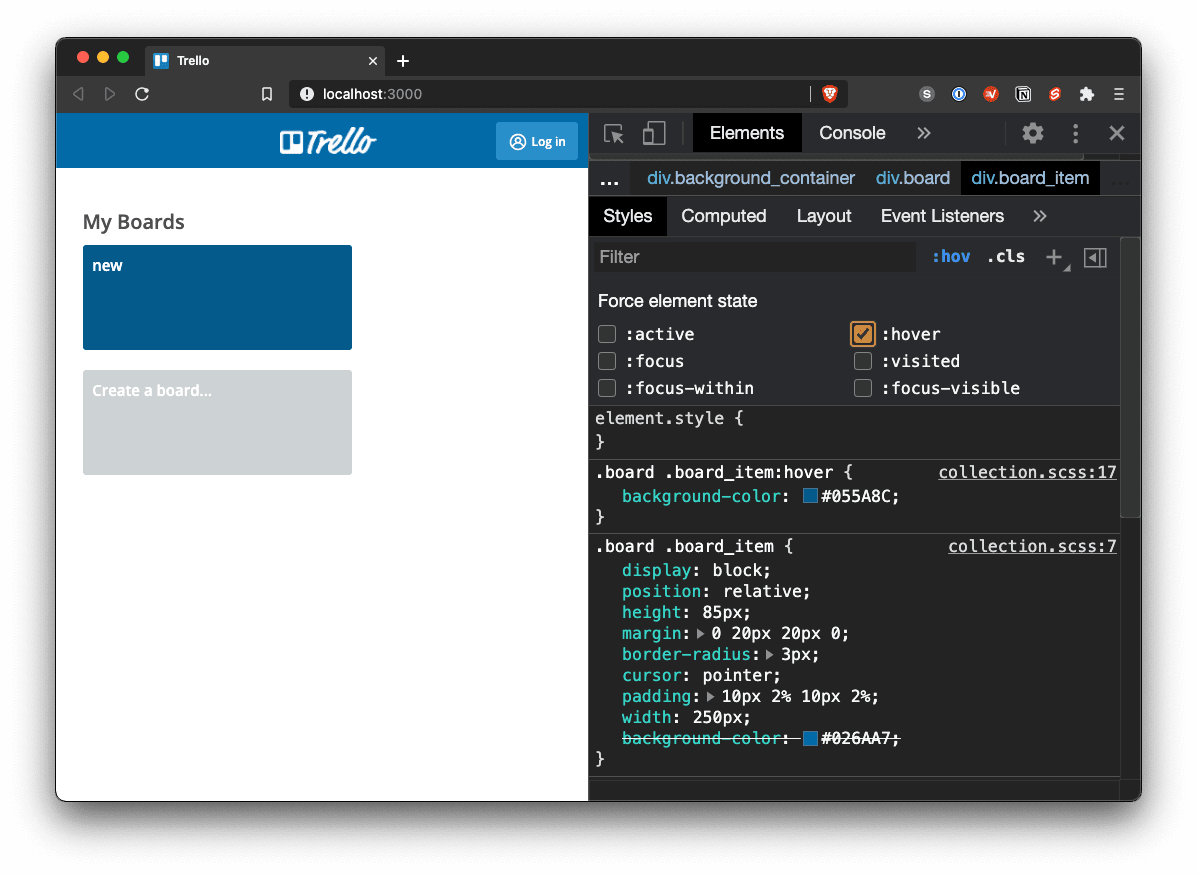Open the #026AA7 color swatch picker
This screenshot has width=1197, height=875.
click(811, 739)
